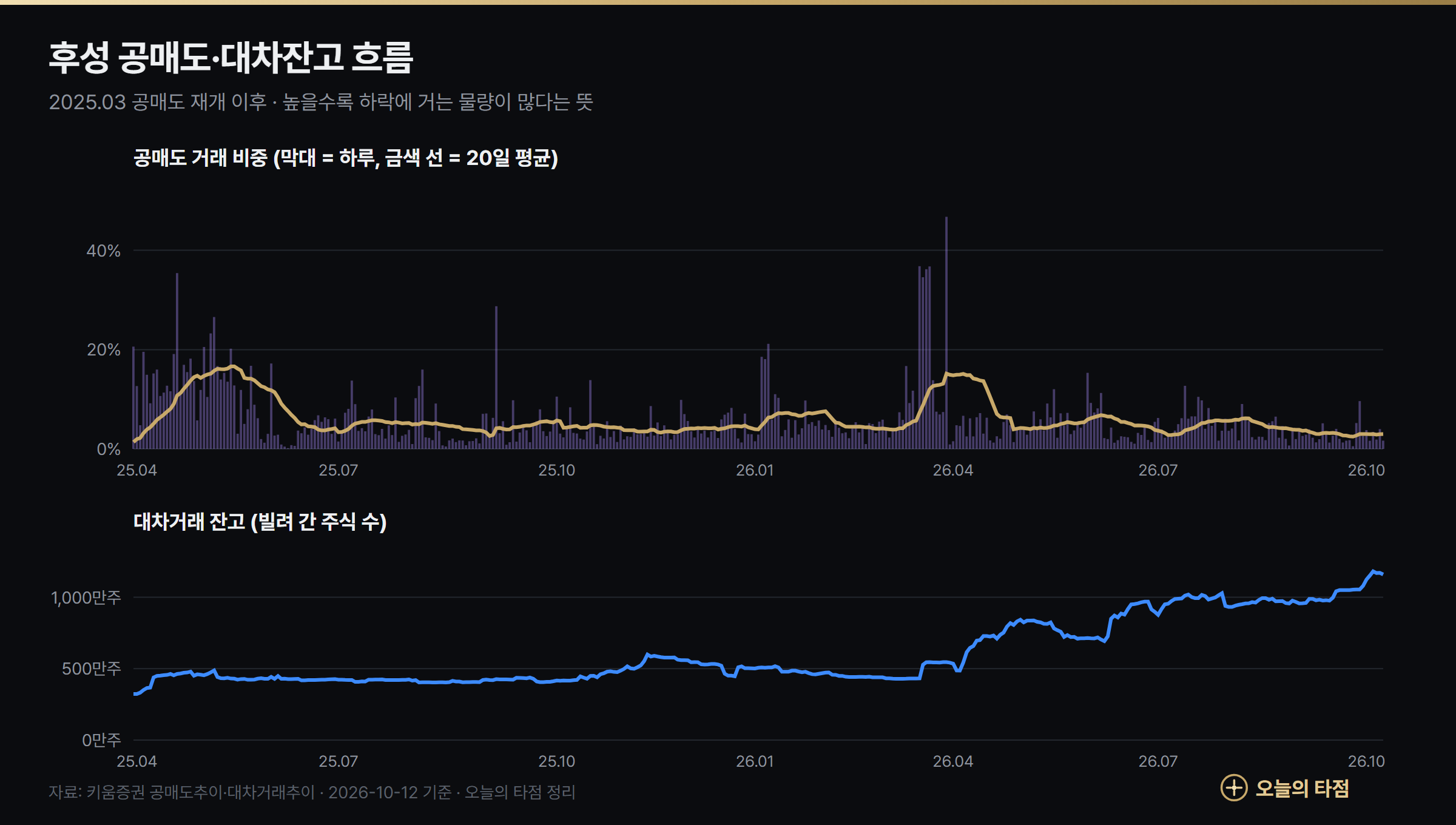Select the heading 후성 공매도·대차잔고 흐름
Viewport: 1456px width, 825px height.
coord(231,58)
